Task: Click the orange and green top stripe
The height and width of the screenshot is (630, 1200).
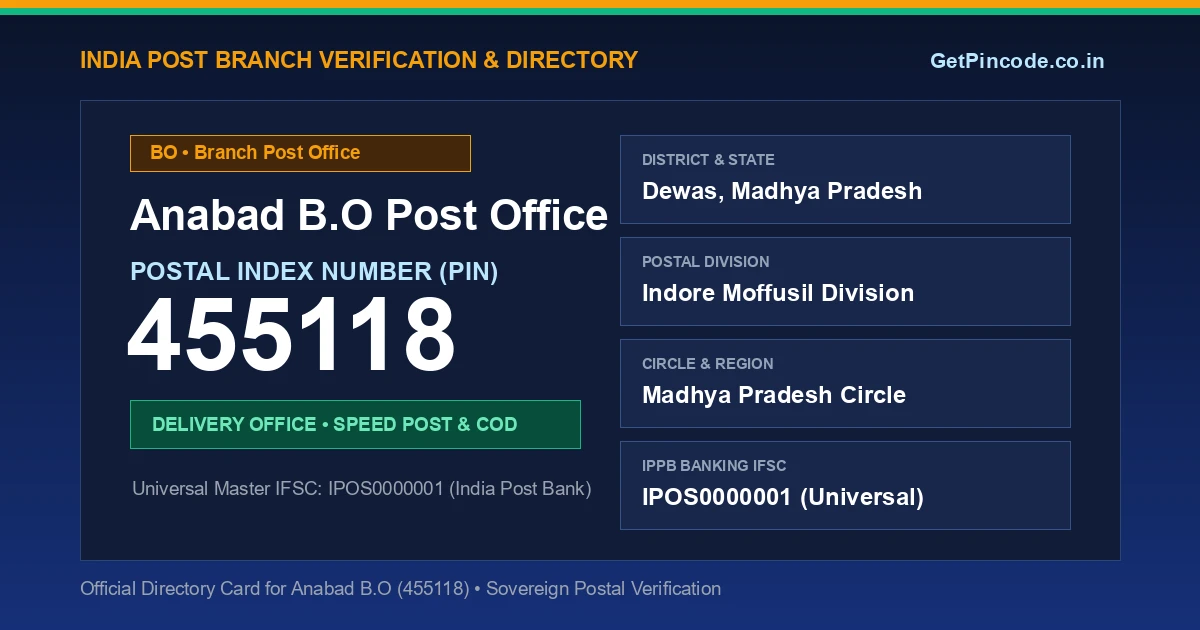Action: click(600, 7)
